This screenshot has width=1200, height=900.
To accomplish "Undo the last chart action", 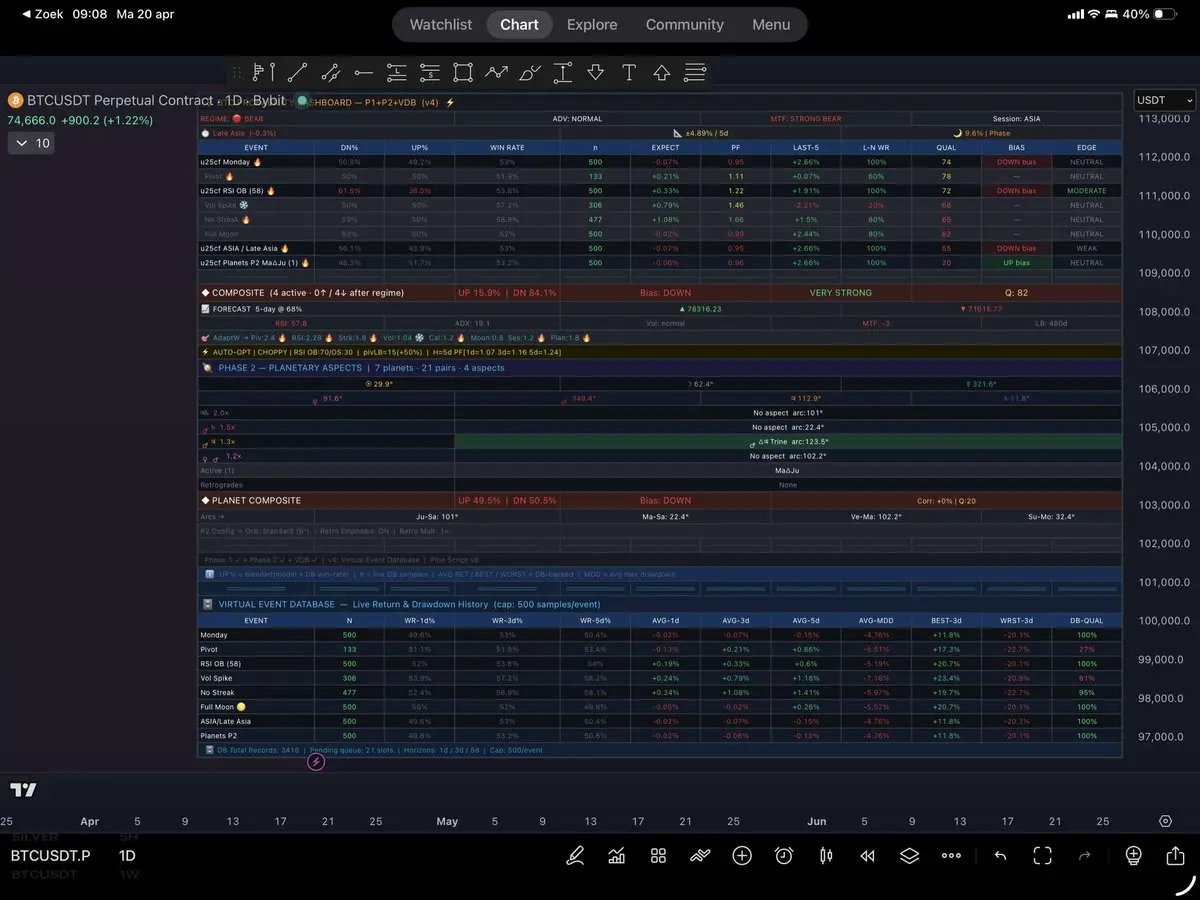I will click(1000, 856).
